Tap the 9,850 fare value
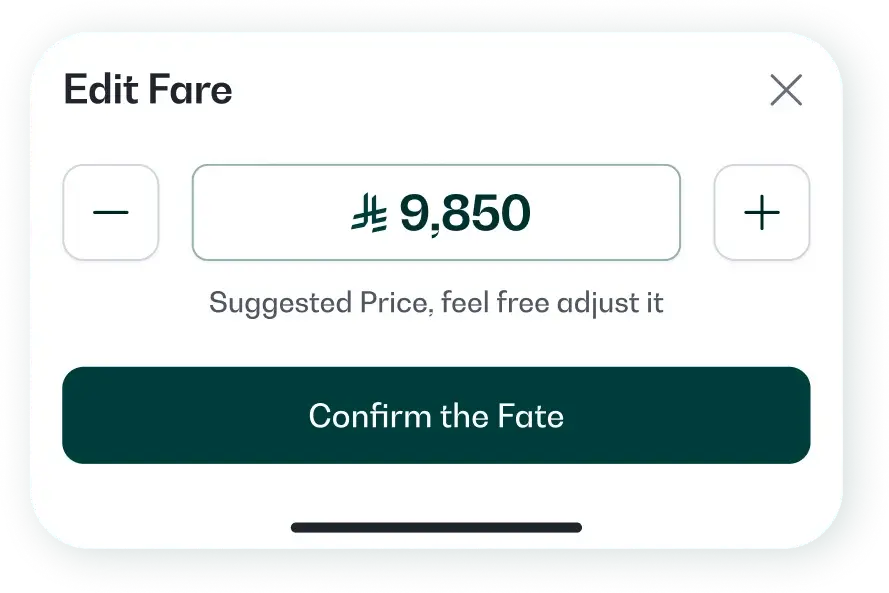The image size is (889, 593). 465,213
